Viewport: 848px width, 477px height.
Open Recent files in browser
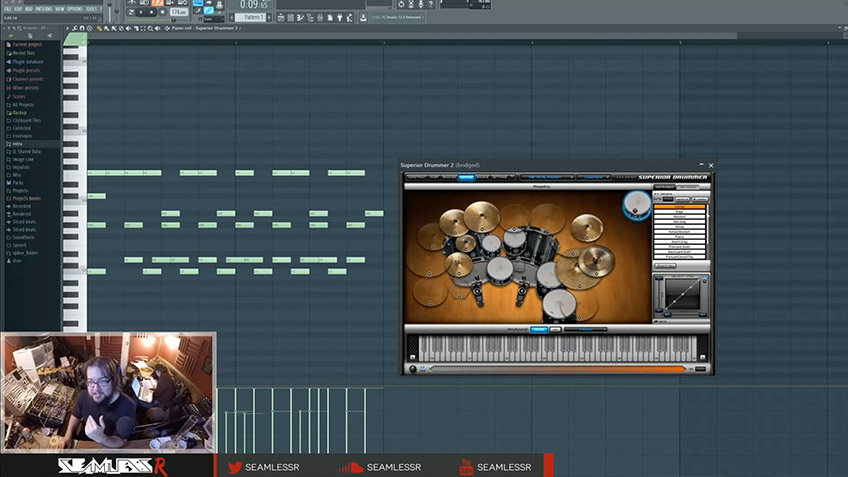tap(24, 53)
